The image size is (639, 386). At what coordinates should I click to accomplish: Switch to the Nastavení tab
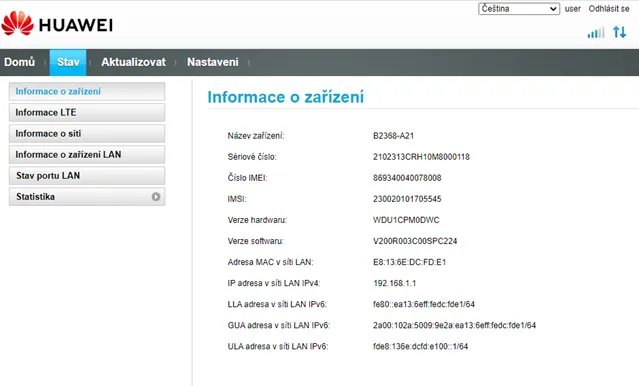pyautogui.click(x=213, y=62)
